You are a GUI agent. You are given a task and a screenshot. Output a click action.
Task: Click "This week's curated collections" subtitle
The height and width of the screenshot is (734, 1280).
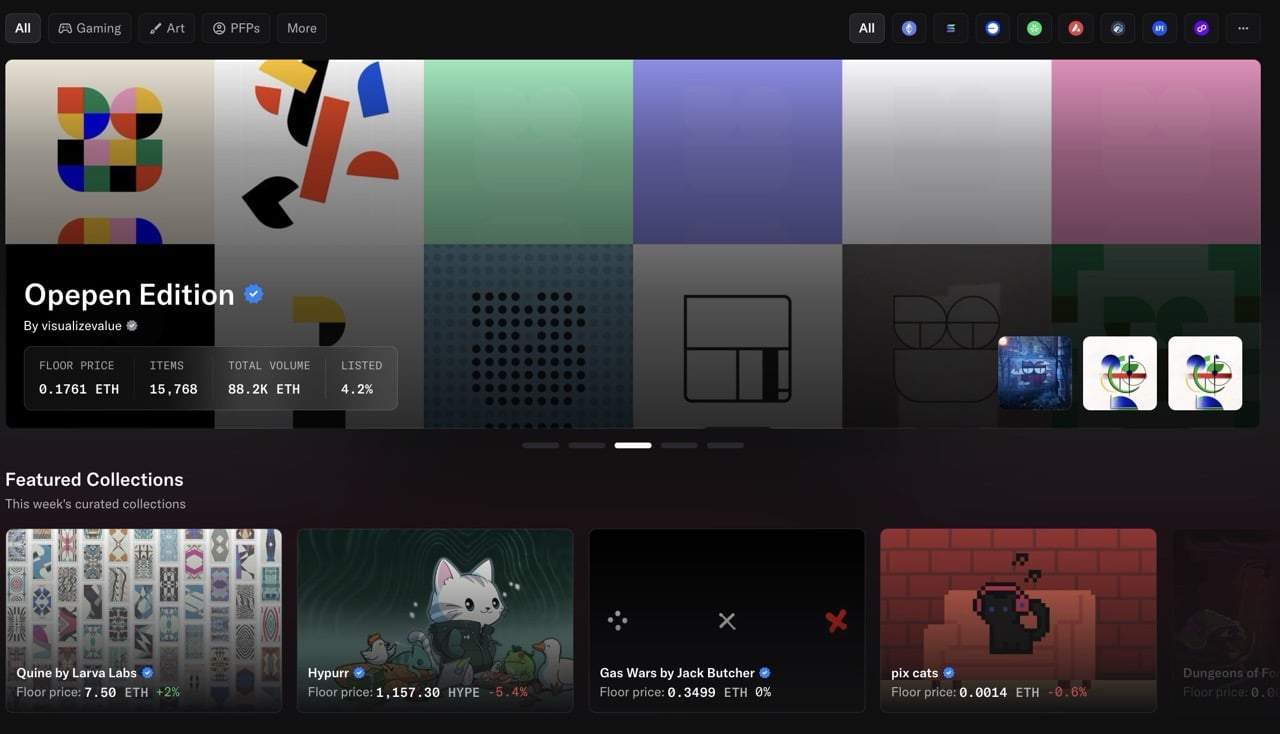click(96, 504)
